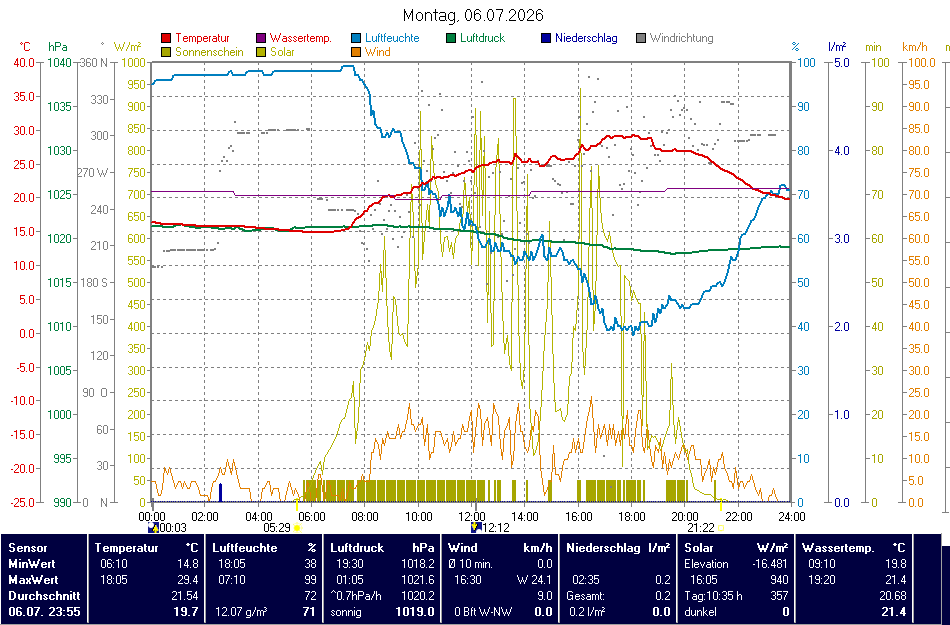The width and height of the screenshot is (950, 625).
Task: Click the chart title Montag, 06.07.2026
Action: pos(473,15)
